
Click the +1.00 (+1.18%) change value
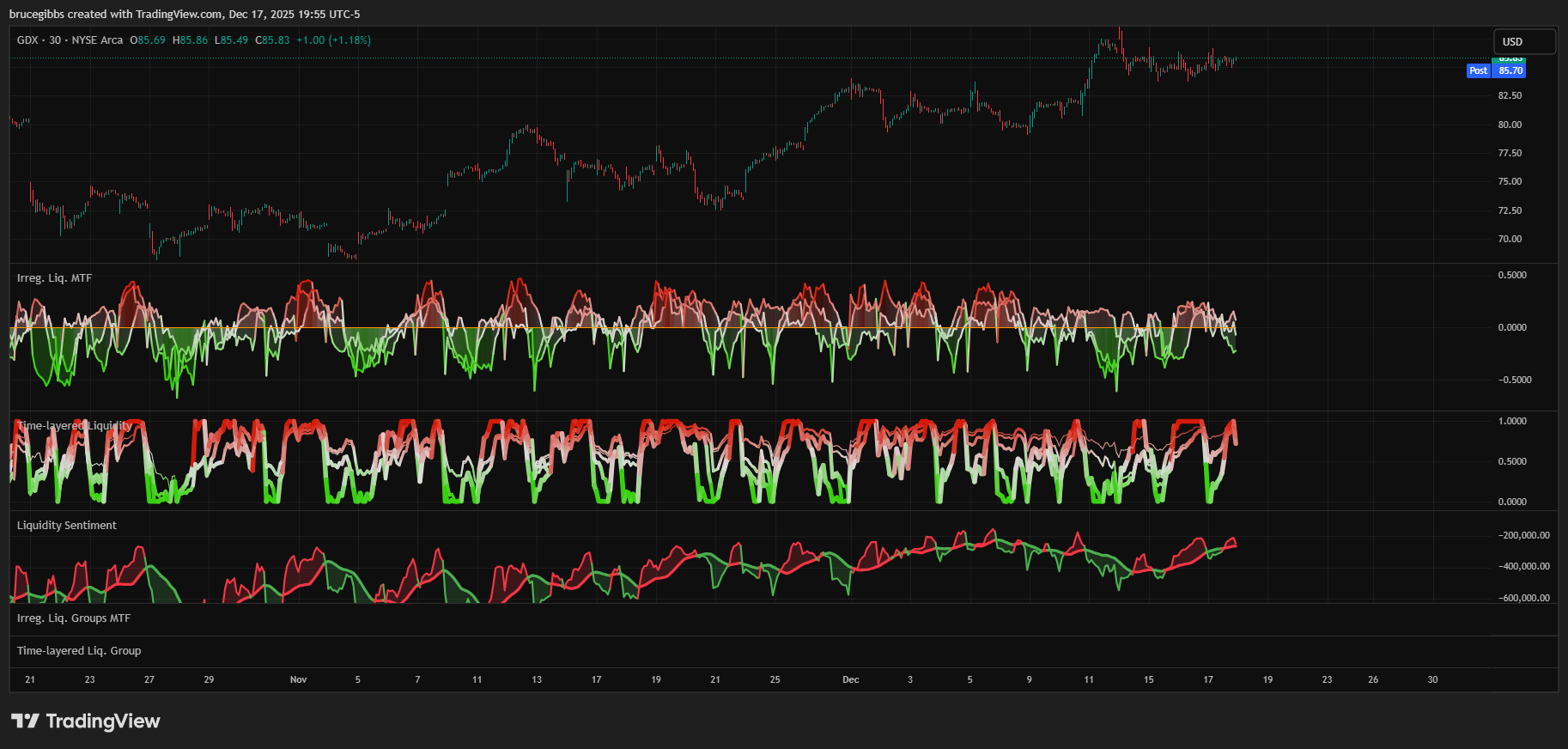coord(333,40)
